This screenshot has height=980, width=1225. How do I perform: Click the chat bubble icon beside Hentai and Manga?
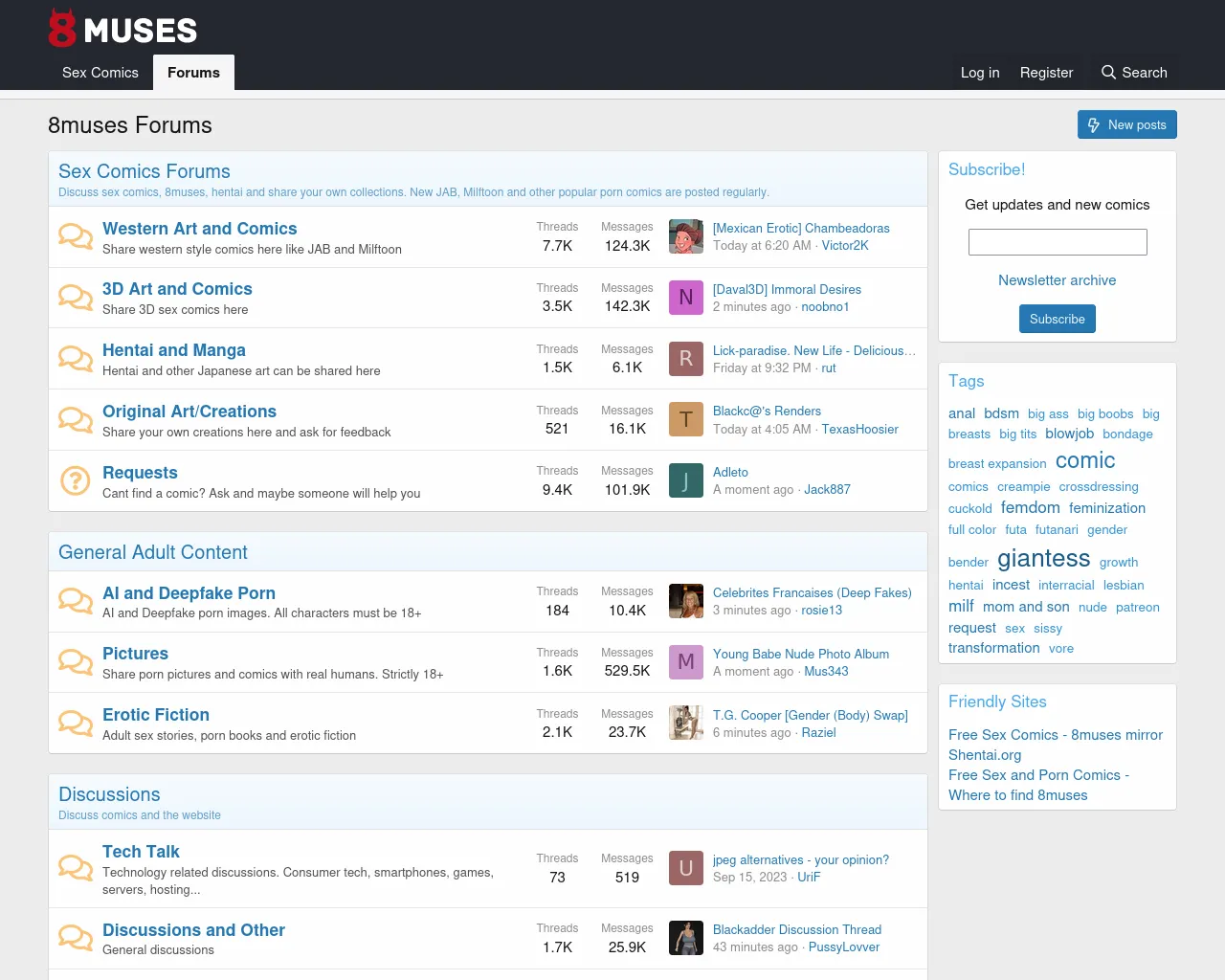pyautogui.click(x=76, y=358)
